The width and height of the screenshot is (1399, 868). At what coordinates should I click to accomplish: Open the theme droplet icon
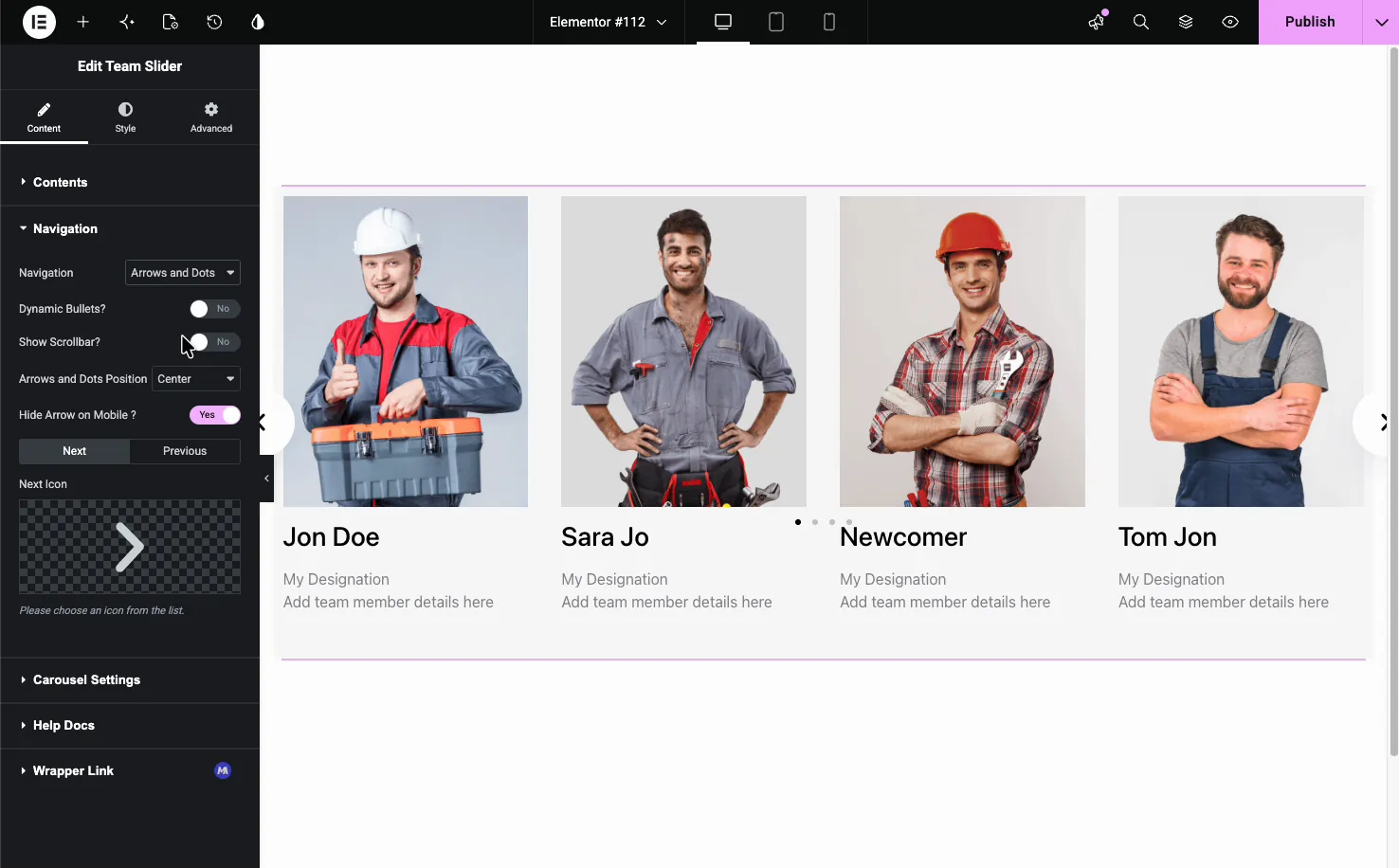(x=258, y=22)
